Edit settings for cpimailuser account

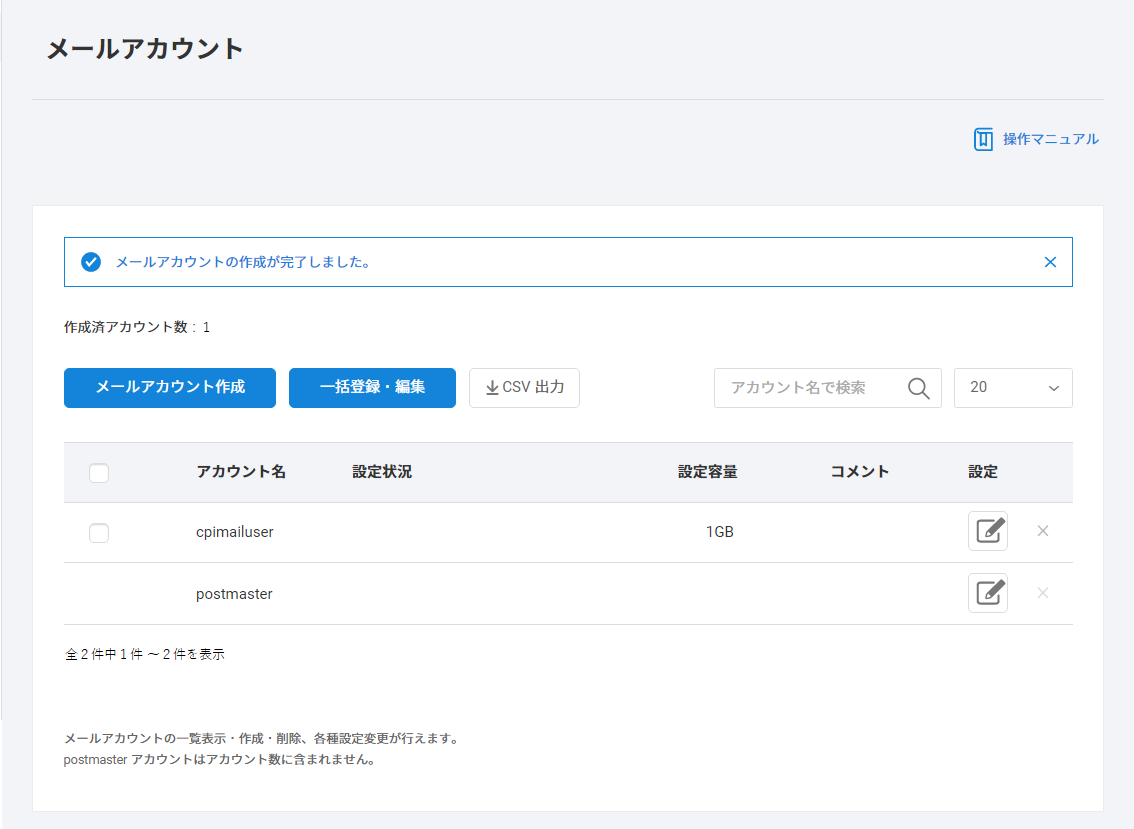tap(987, 531)
